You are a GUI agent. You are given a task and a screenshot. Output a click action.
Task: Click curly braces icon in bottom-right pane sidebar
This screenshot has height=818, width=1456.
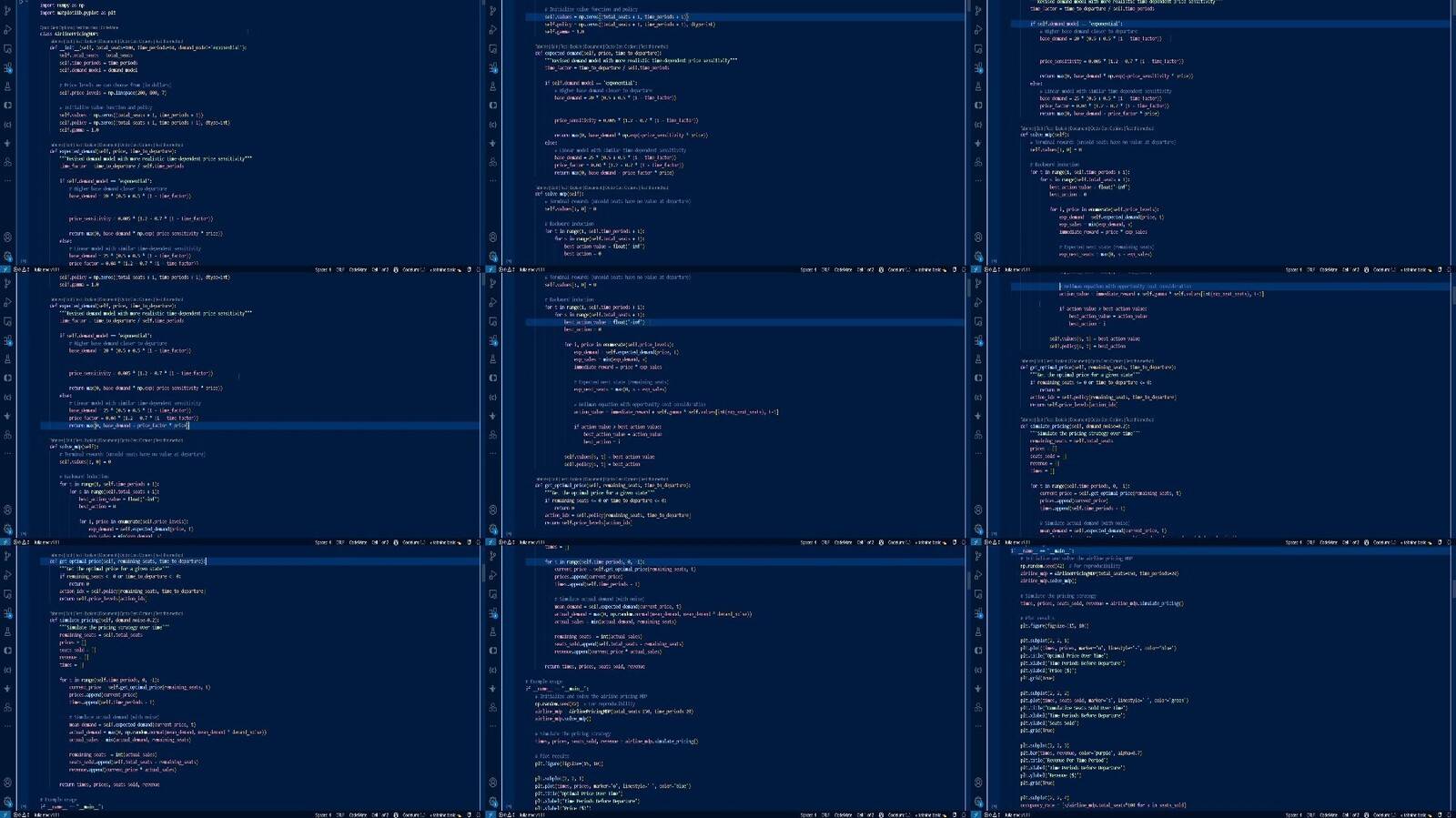point(978,671)
